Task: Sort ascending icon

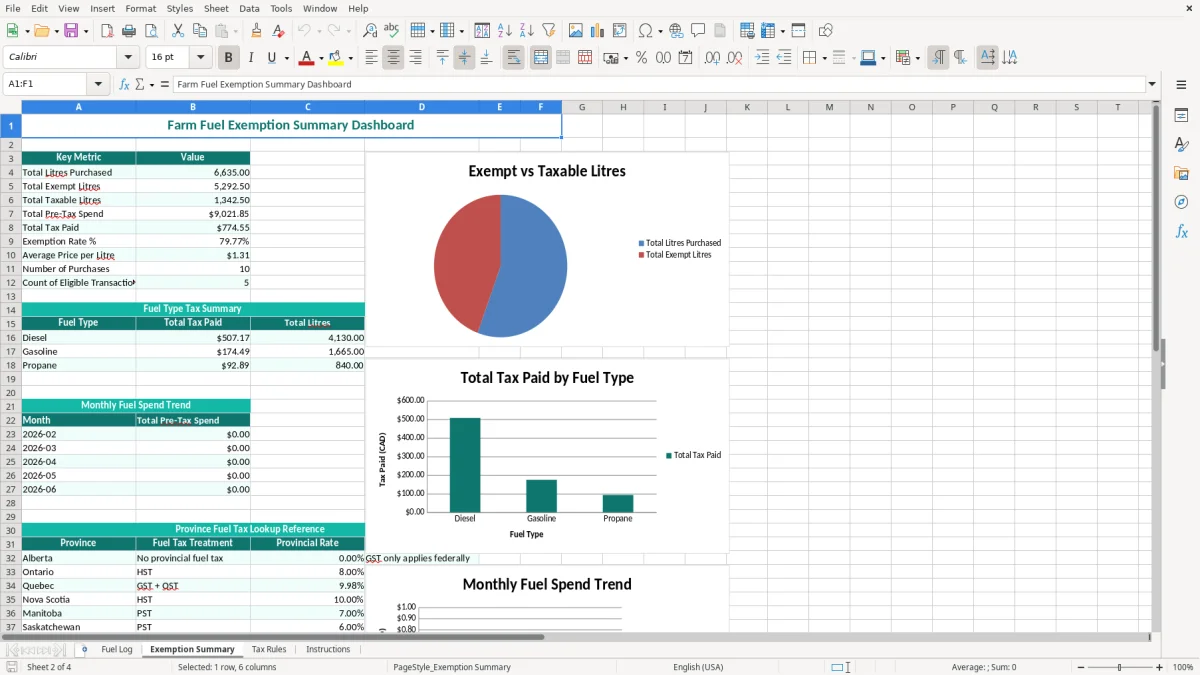Action: [x=505, y=31]
